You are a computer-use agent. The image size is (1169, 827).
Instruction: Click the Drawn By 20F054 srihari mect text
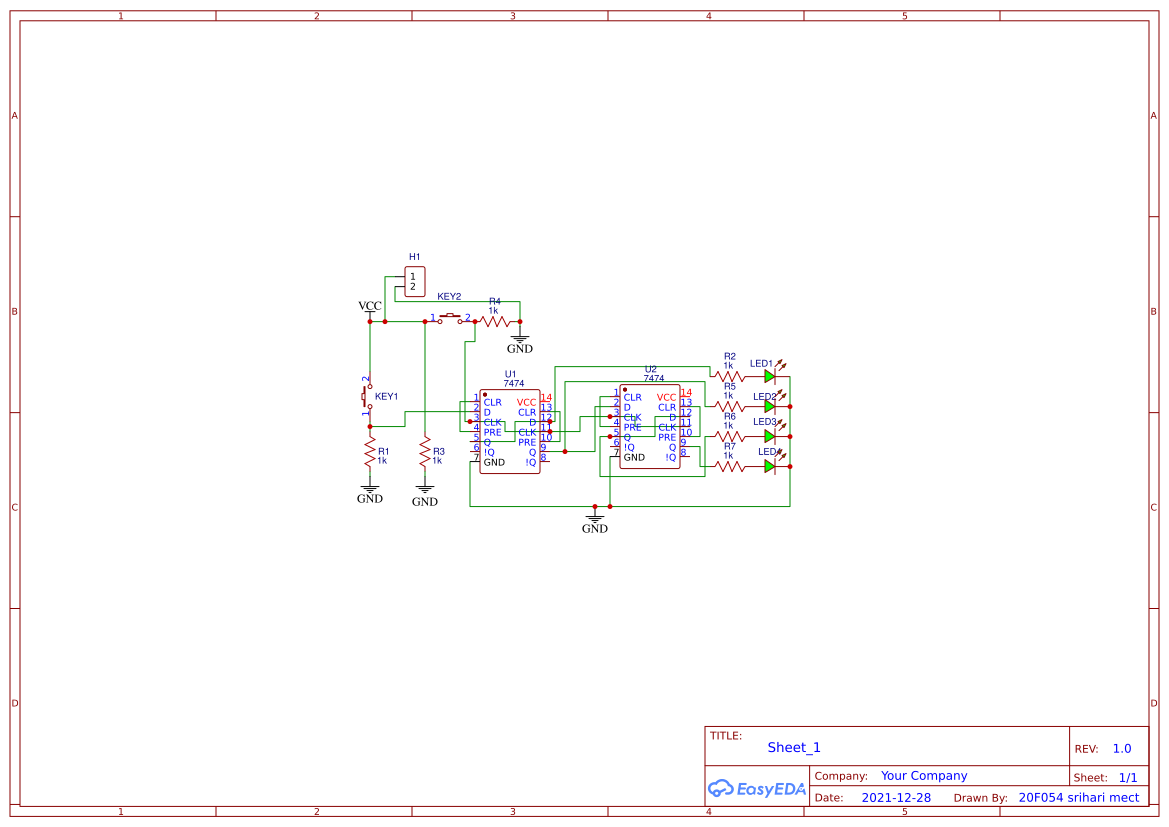[1078, 797]
